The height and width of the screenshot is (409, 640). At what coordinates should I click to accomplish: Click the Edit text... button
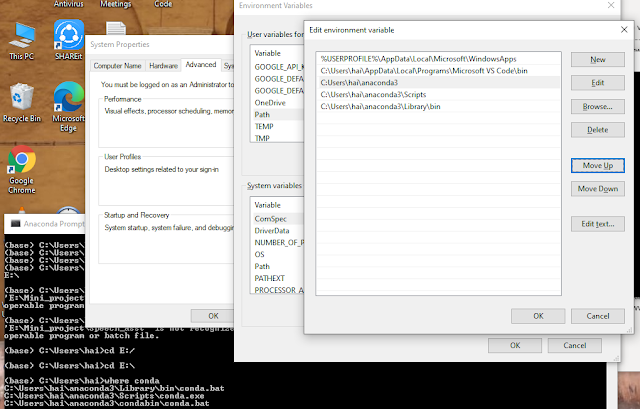coord(598,224)
